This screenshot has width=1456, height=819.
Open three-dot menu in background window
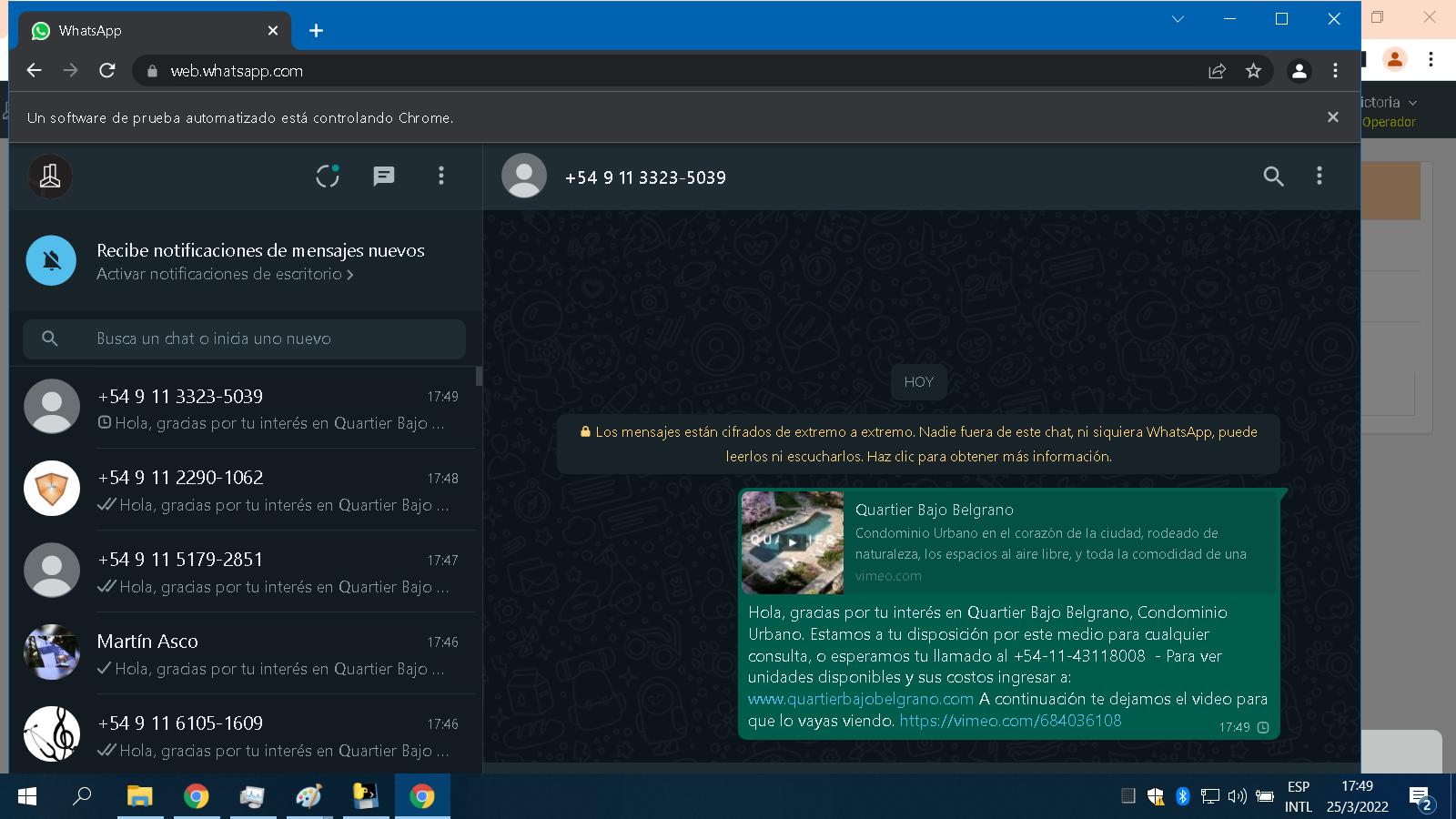(x=1431, y=59)
